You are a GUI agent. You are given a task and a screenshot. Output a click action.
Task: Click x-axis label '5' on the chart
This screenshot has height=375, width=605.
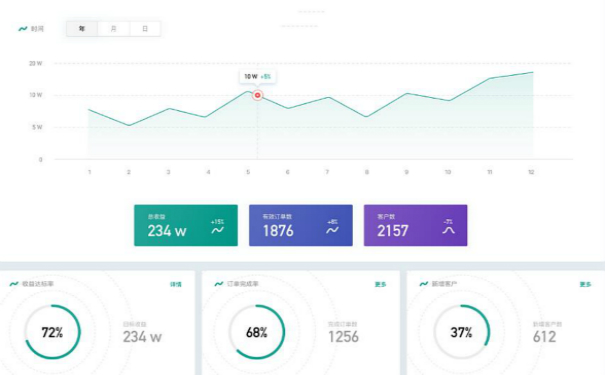click(x=248, y=172)
